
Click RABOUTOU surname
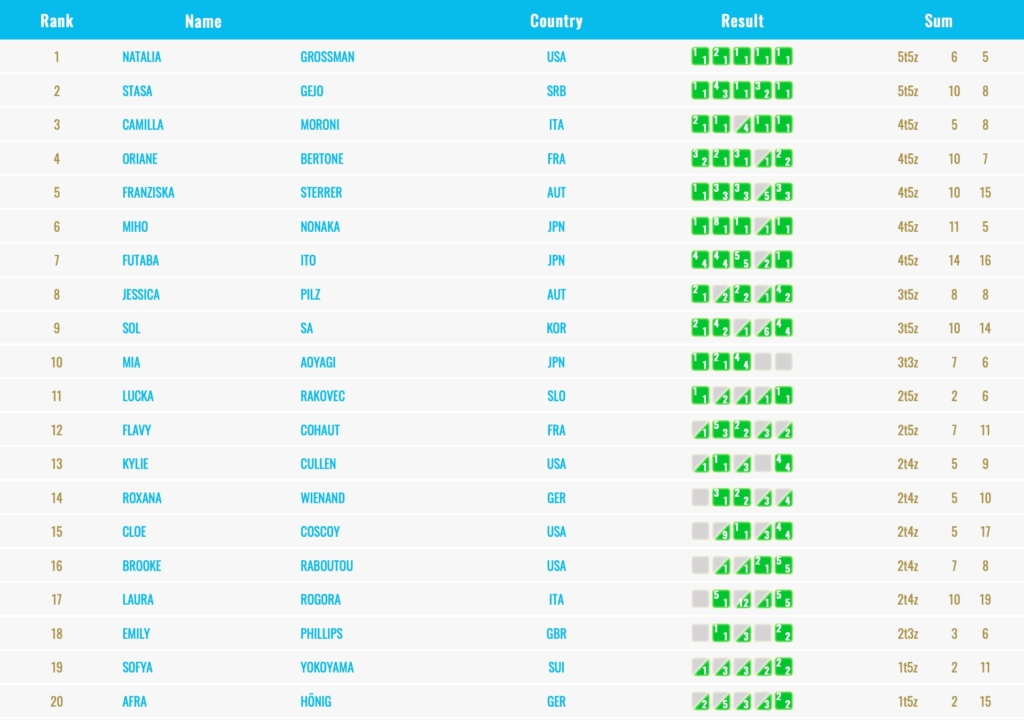(327, 566)
